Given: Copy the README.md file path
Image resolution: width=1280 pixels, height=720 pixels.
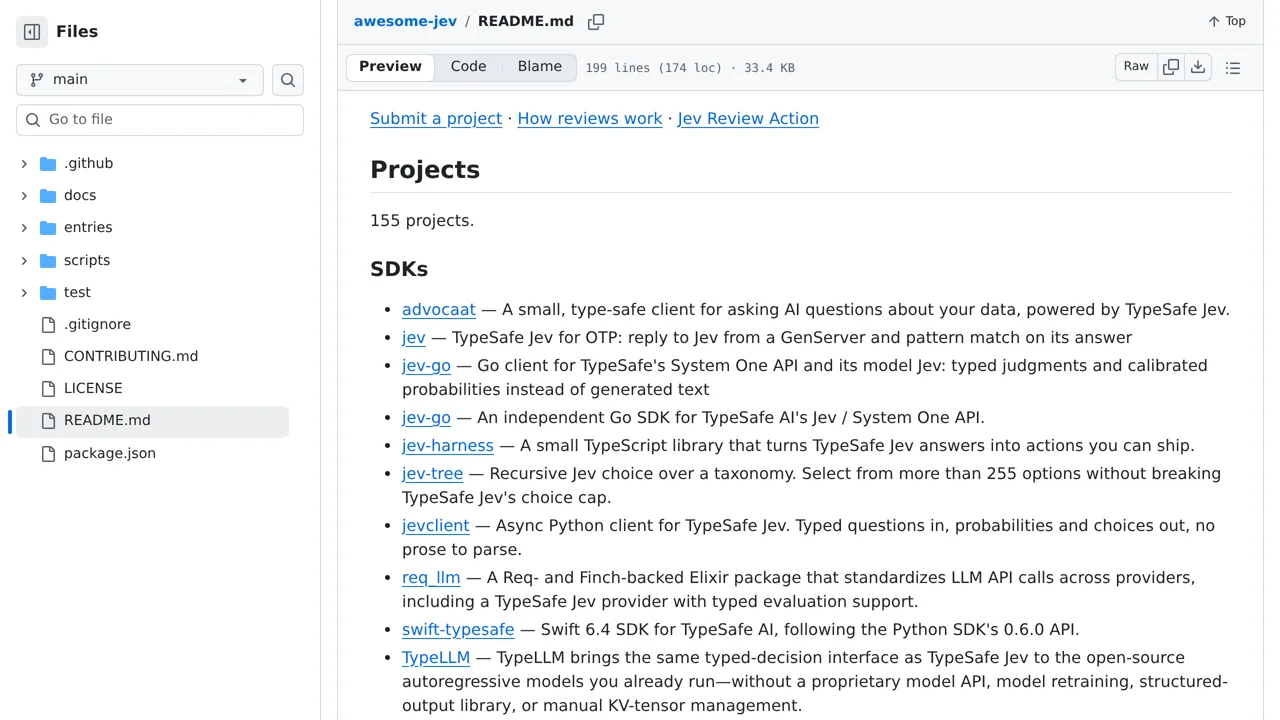Looking at the screenshot, I should 596,22.
